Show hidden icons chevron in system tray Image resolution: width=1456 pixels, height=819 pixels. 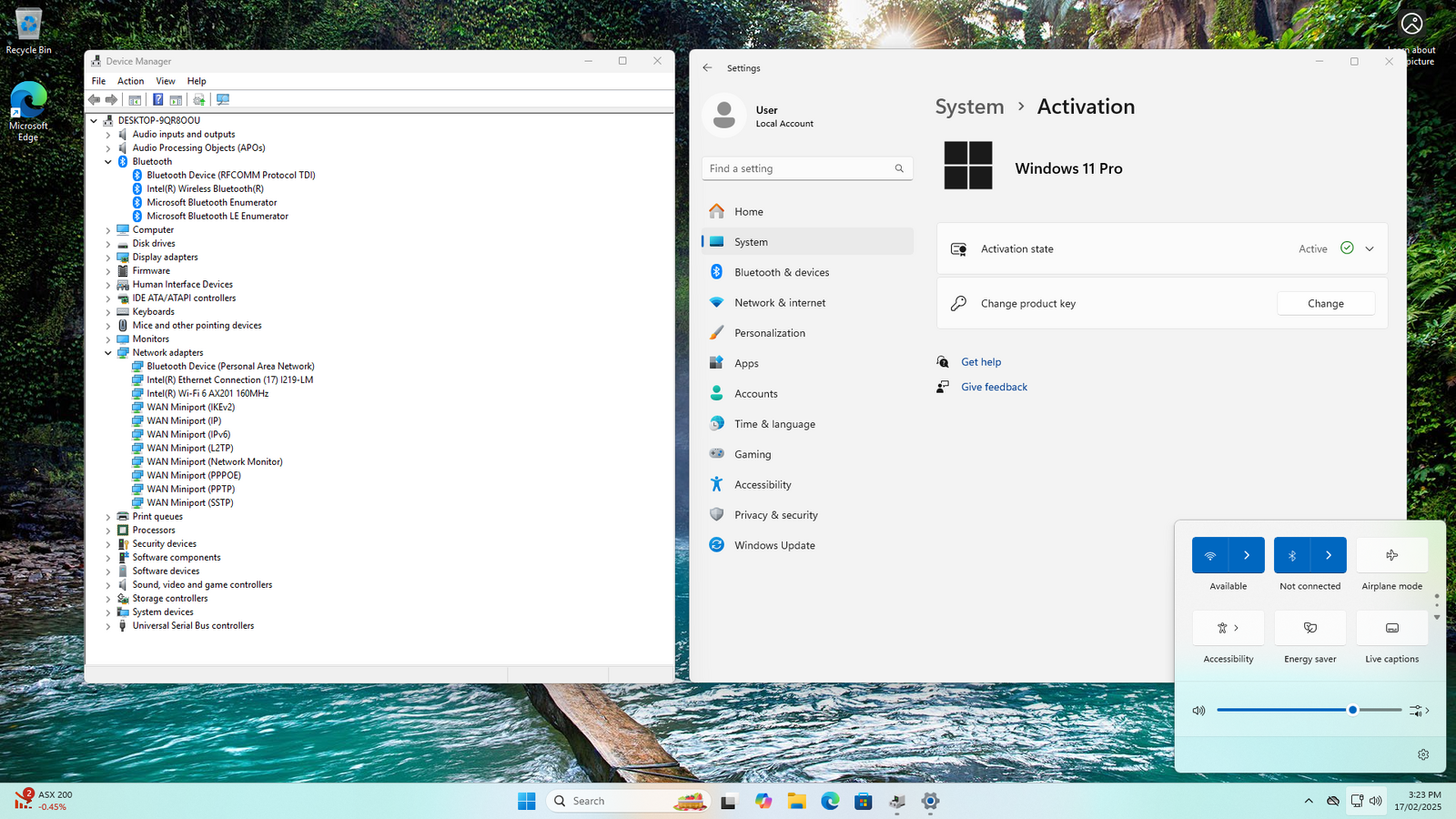pos(1309,801)
